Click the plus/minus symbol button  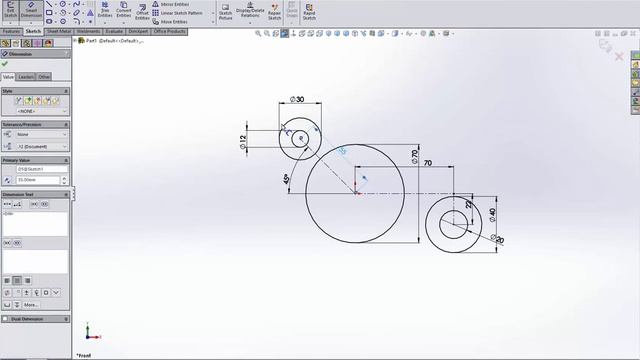[x=27, y=293]
